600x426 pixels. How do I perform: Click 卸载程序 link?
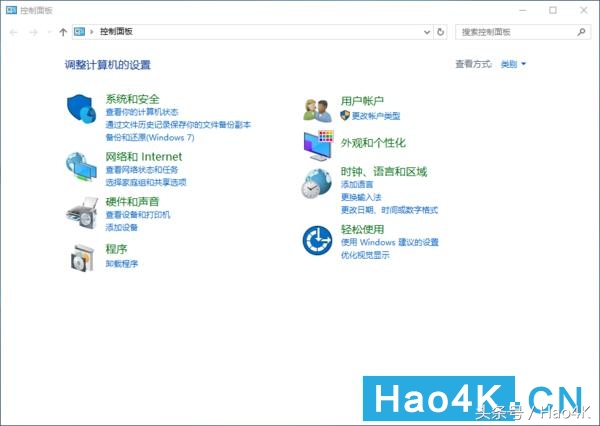(122, 264)
